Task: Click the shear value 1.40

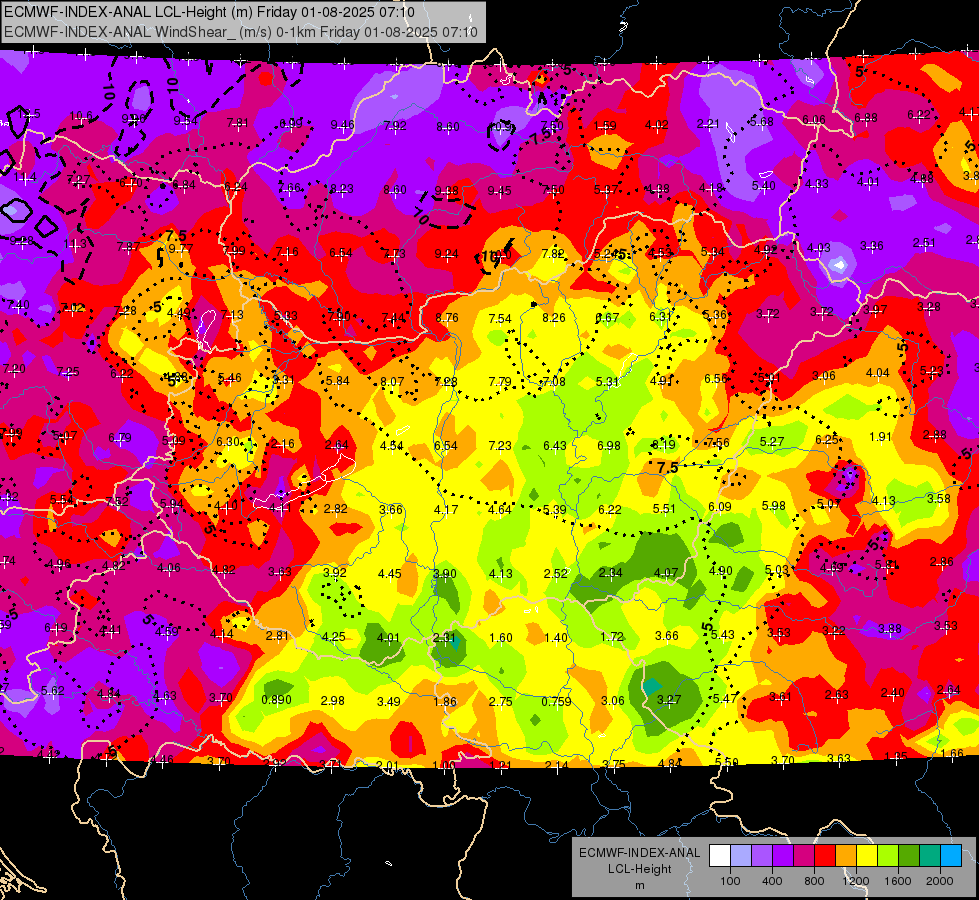Action: click(556, 638)
